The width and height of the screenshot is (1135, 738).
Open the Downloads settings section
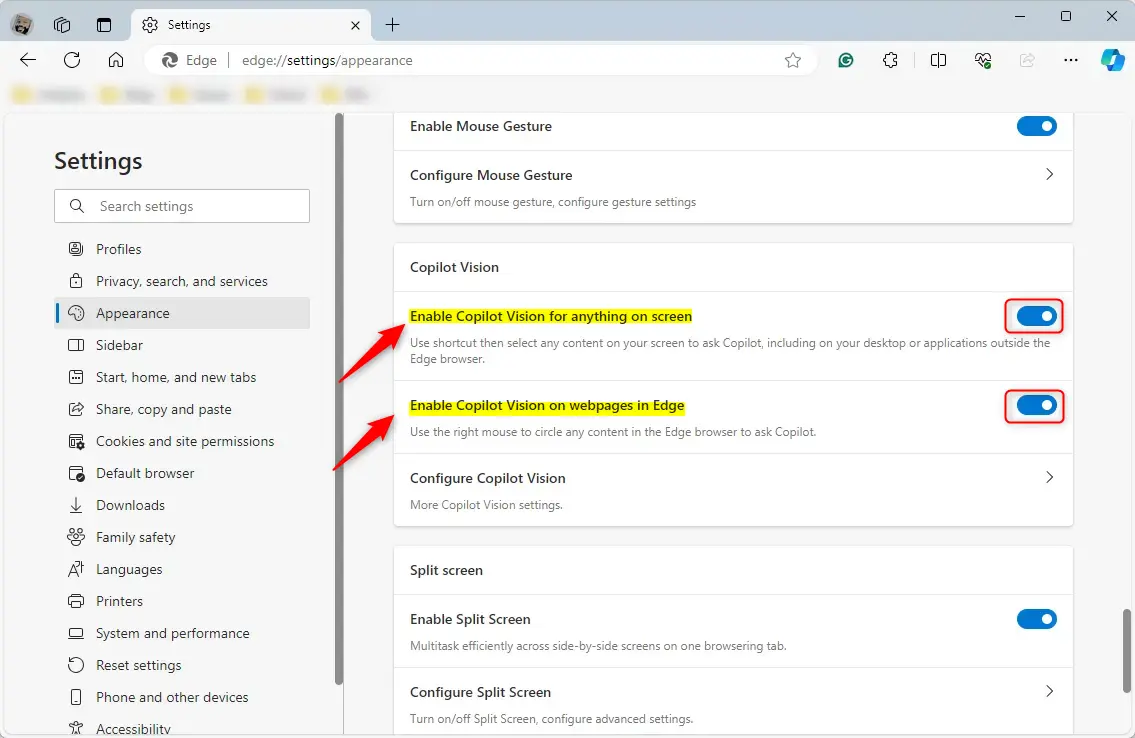point(130,505)
